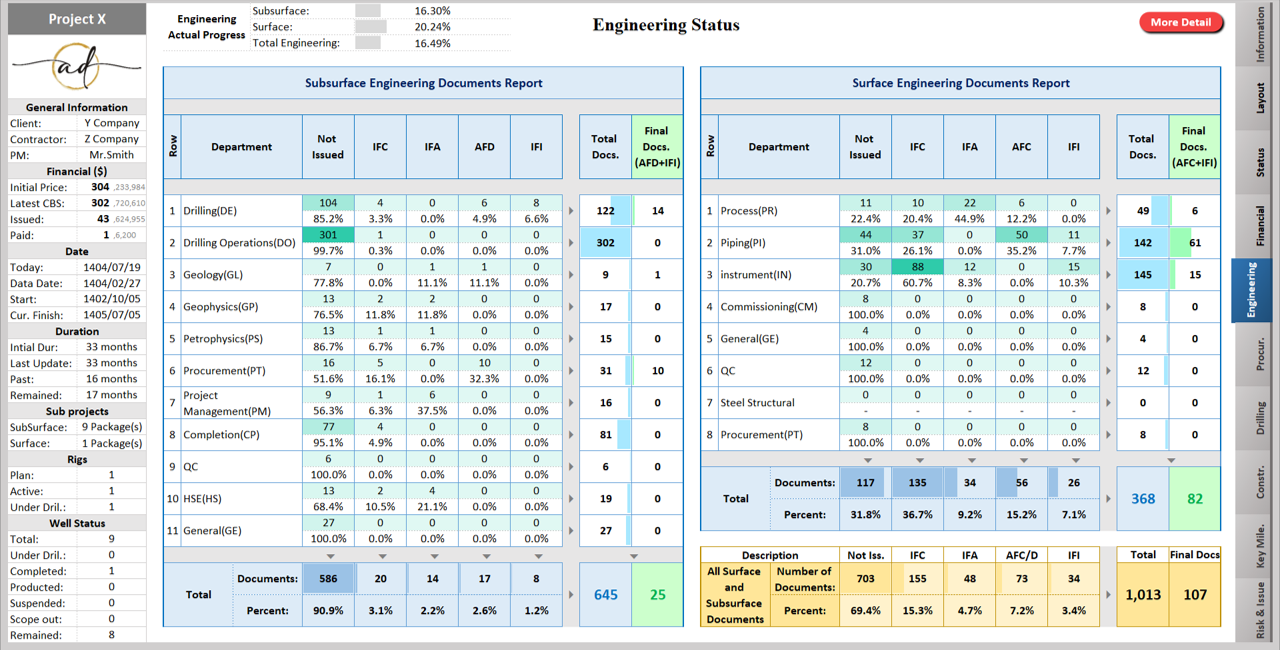Click the arrow beside the Drilling(DE) row
The height and width of the screenshot is (650, 1280).
[x=571, y=211]
